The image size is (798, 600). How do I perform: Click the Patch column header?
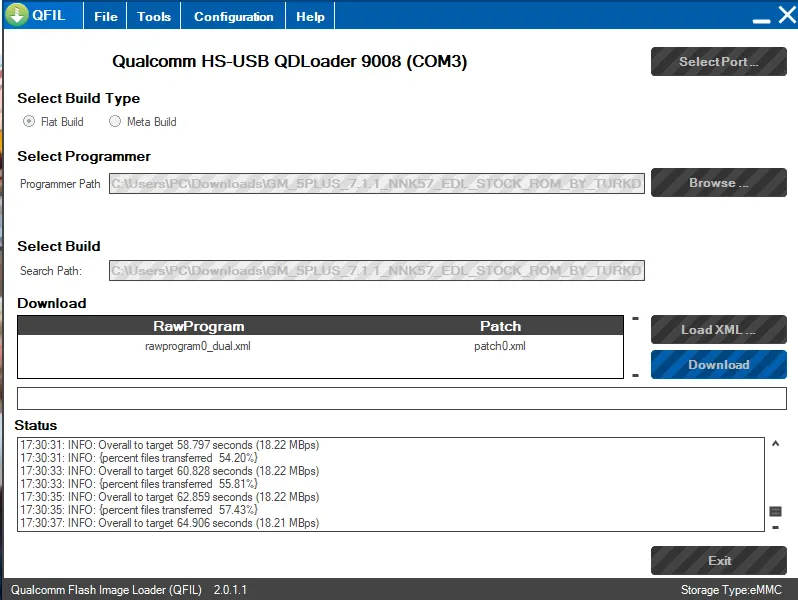(x=500, y=326)
